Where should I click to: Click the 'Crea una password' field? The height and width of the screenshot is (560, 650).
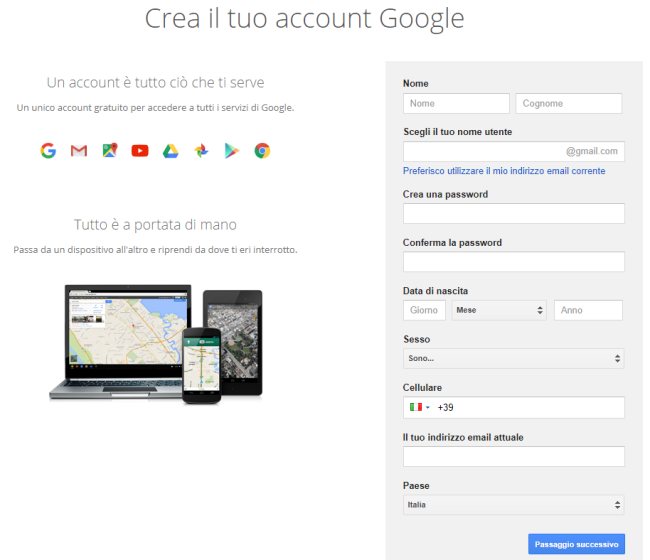[514, 213]
